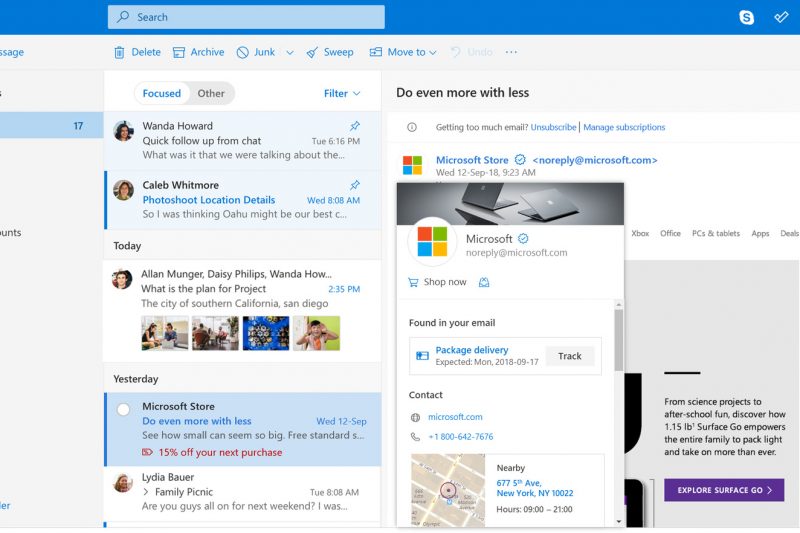Open the child photo thumbnail
Image resolution: width=800 pixels, height=533 pixels.
click(x=316, y=333)
